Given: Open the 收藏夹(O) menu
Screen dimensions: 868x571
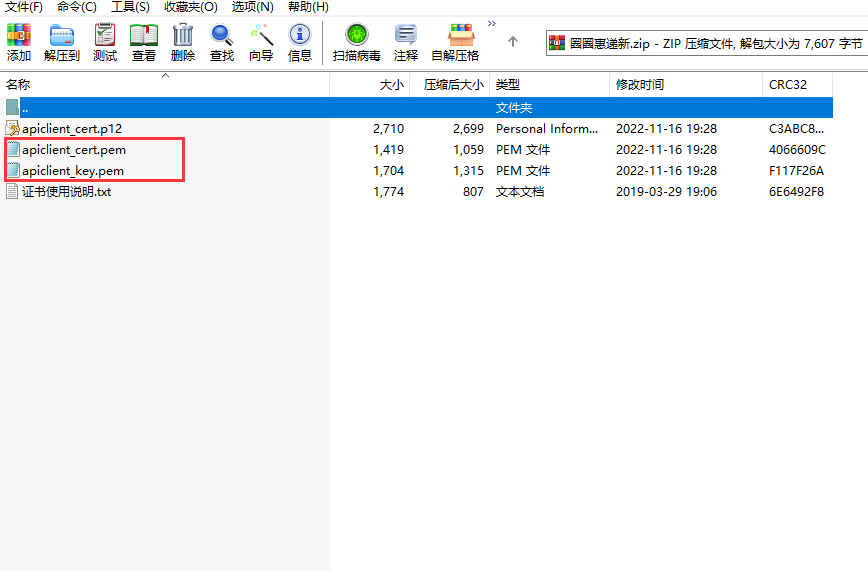Looking at the screenshot, I should [x=190, y=7].
